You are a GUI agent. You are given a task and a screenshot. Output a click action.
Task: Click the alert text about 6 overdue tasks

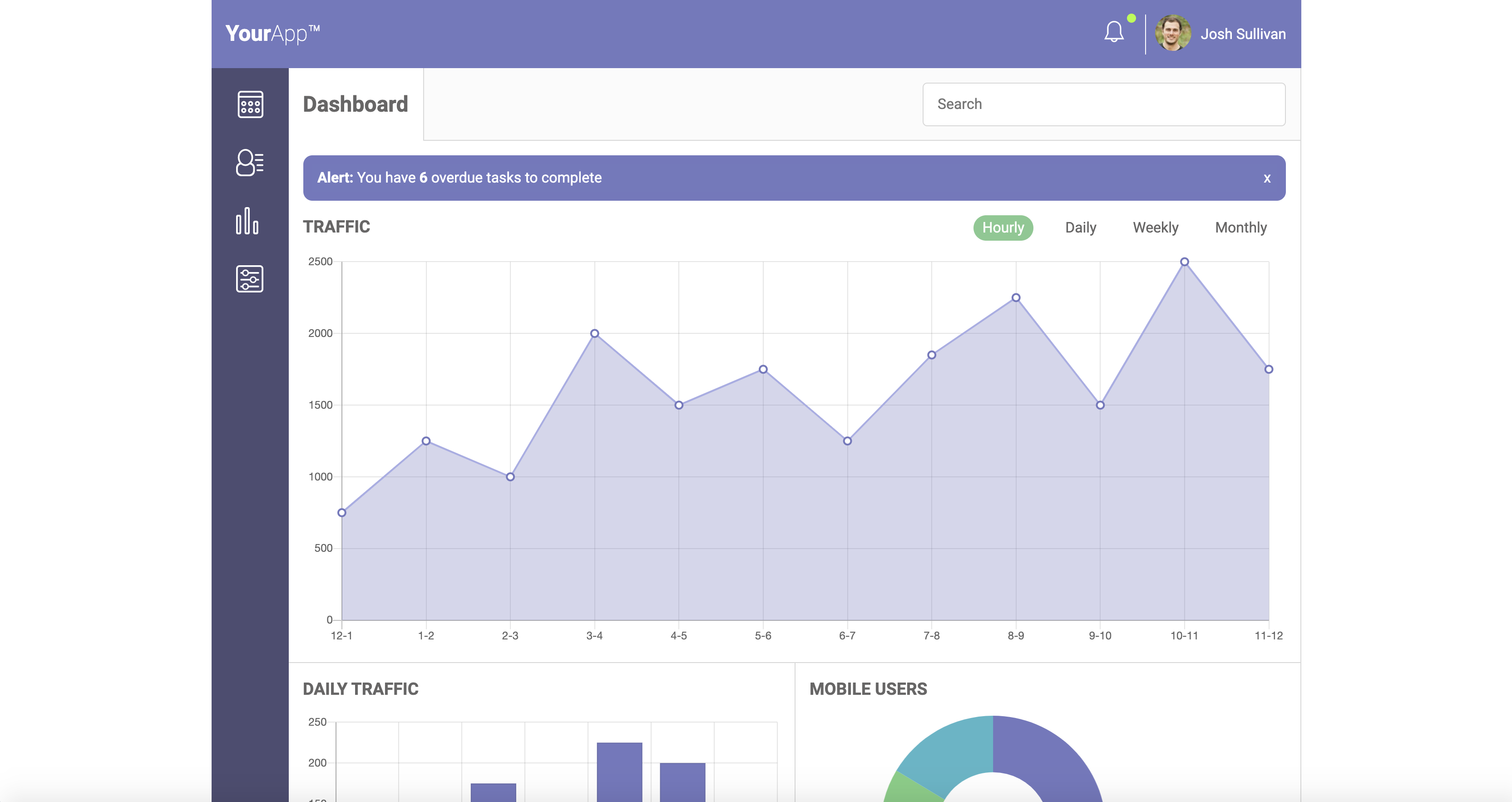point(460,178)
